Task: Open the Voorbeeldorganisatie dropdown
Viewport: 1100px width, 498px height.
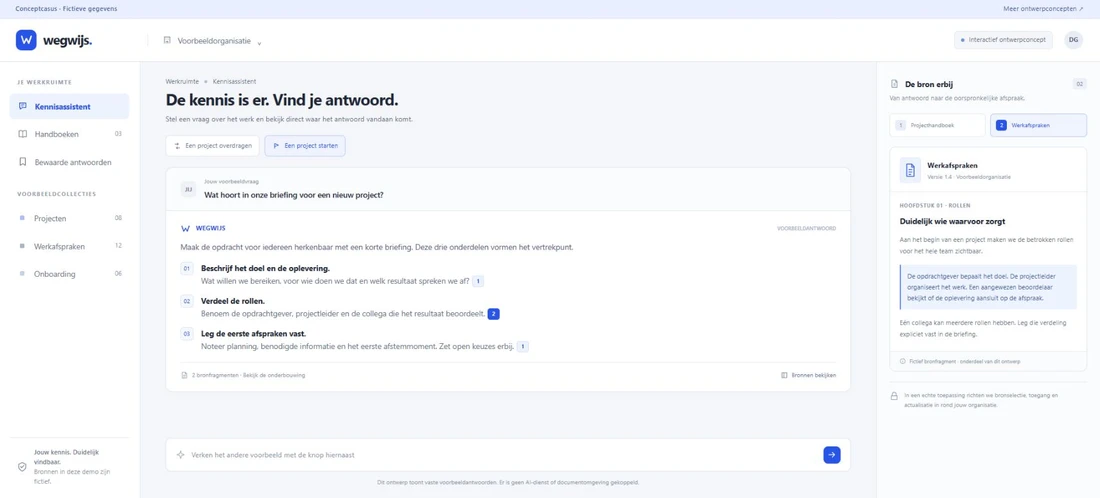Action: (213, 41)
